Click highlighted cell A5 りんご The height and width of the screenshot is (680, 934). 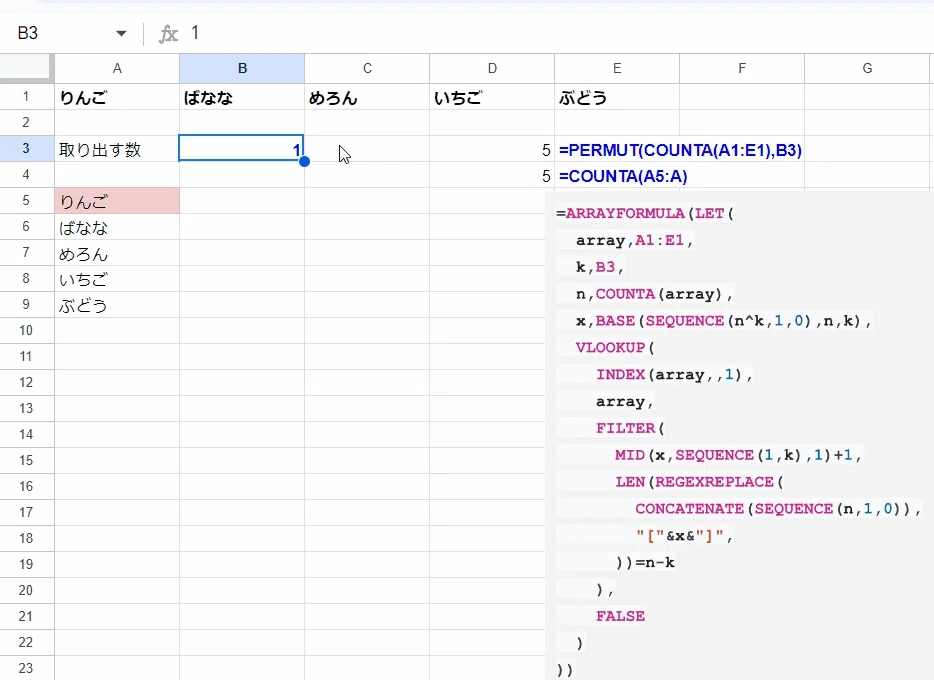point(117,201)
